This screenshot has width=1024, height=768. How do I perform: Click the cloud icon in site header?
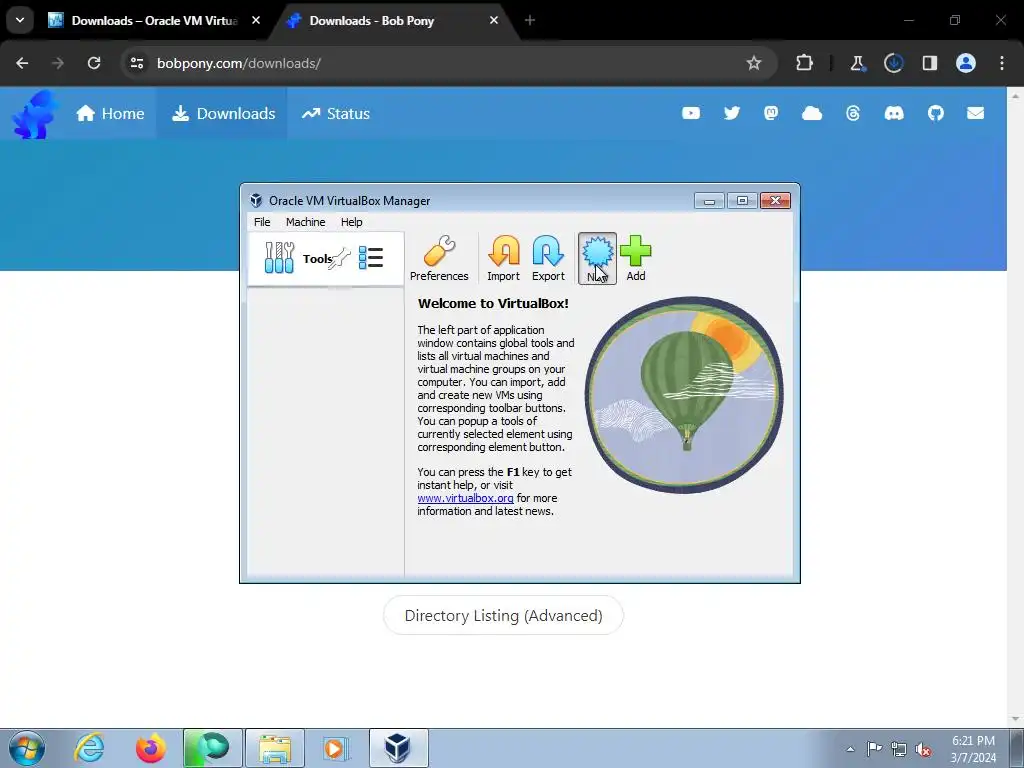point(812,114)
